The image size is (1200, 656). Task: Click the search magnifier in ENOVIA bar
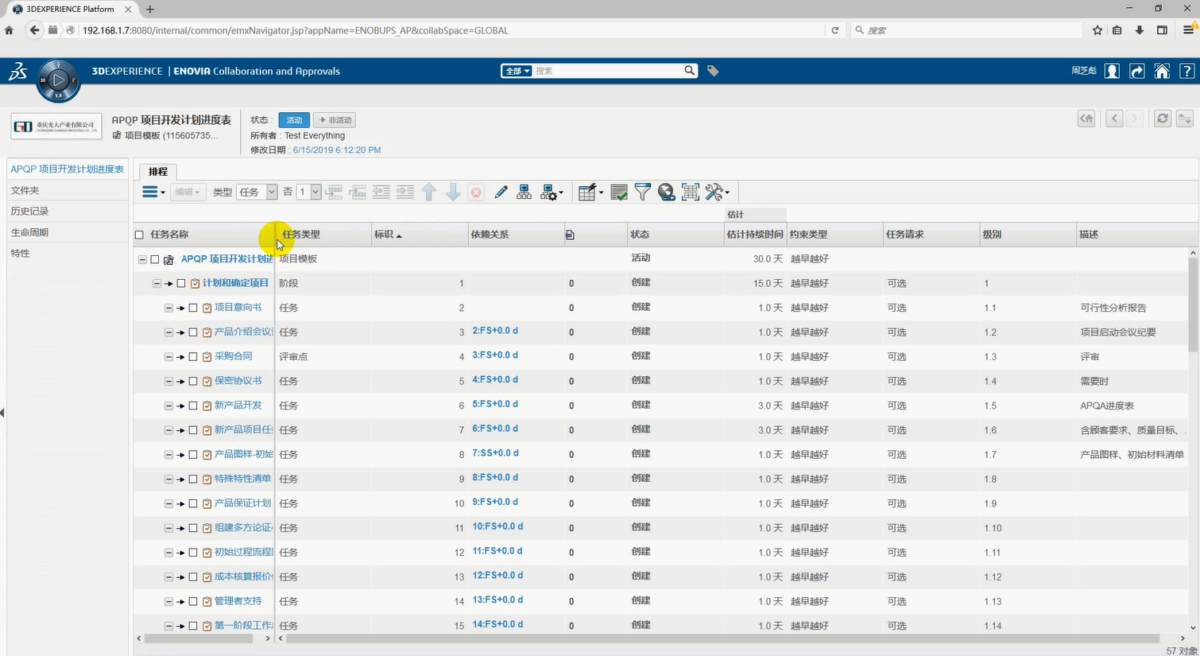point(689,71)
